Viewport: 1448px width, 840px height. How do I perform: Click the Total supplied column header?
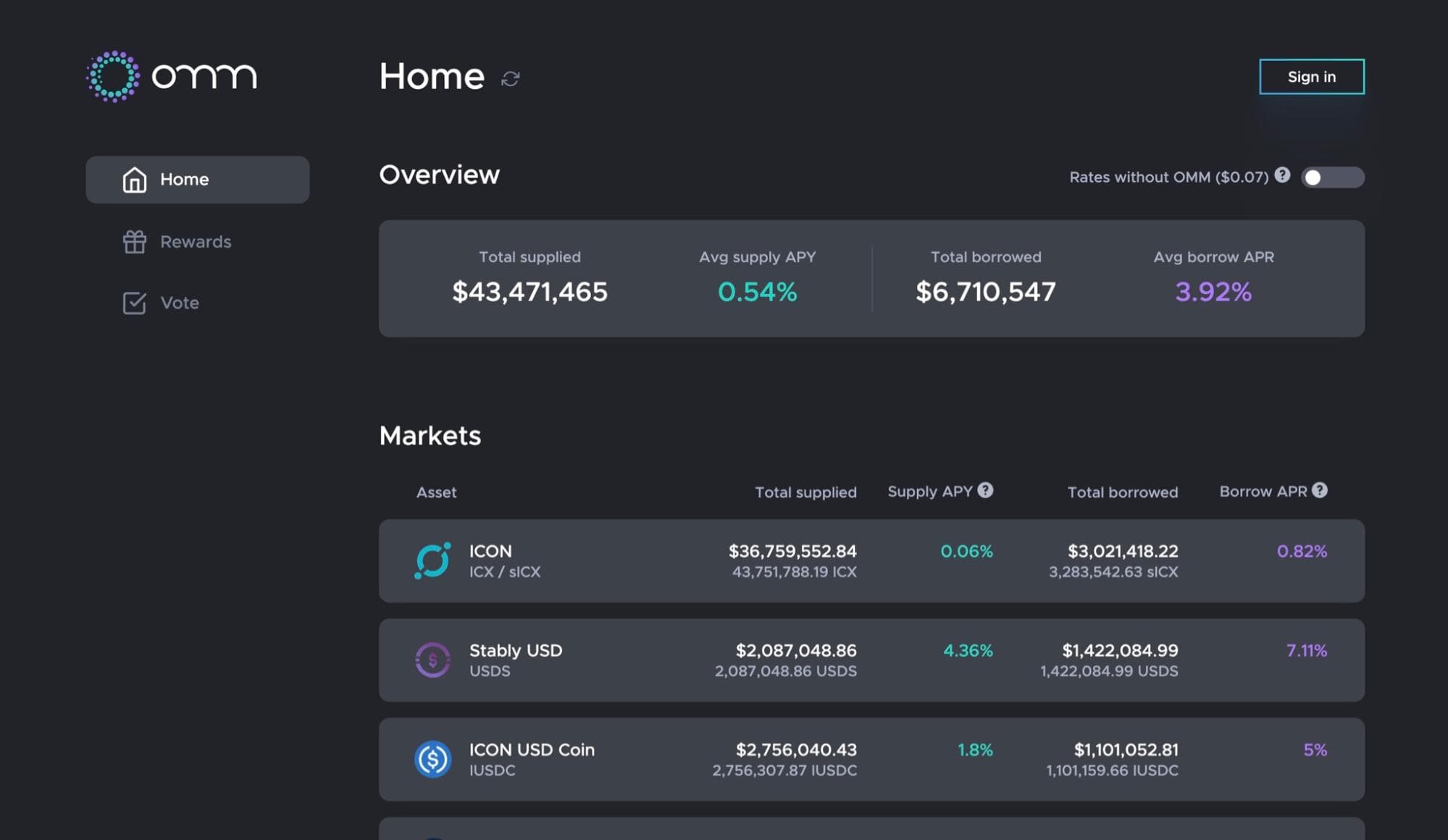click(805, 492)
